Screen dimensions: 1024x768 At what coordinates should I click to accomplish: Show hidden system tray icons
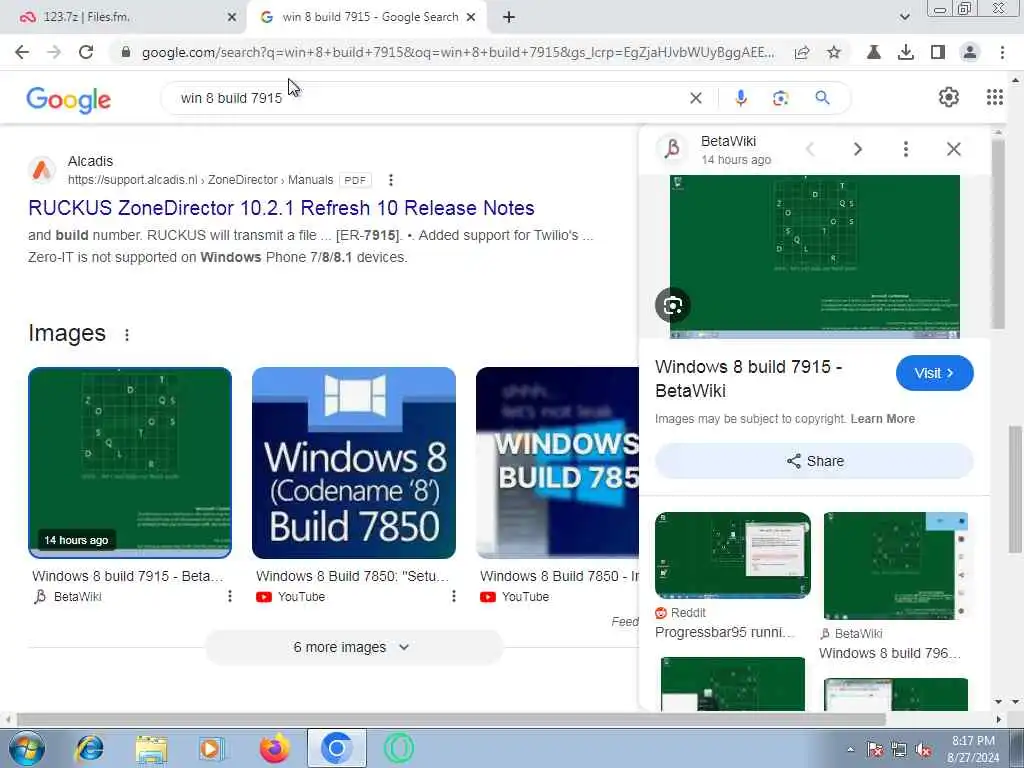tap(850, 750)
